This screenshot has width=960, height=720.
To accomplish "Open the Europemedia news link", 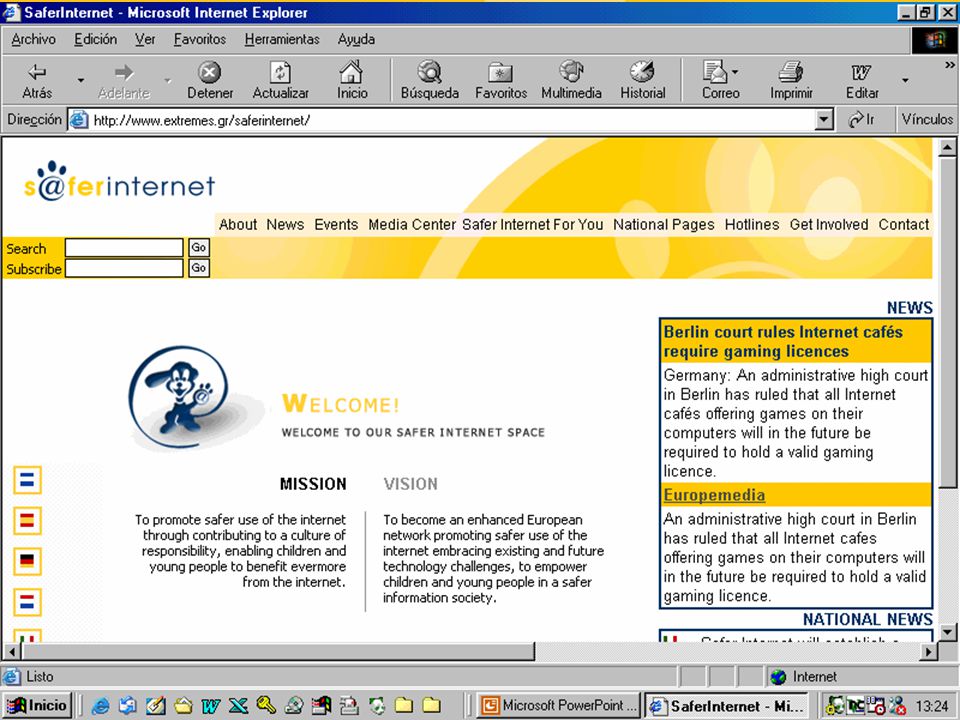I will (x=714, y=495).
